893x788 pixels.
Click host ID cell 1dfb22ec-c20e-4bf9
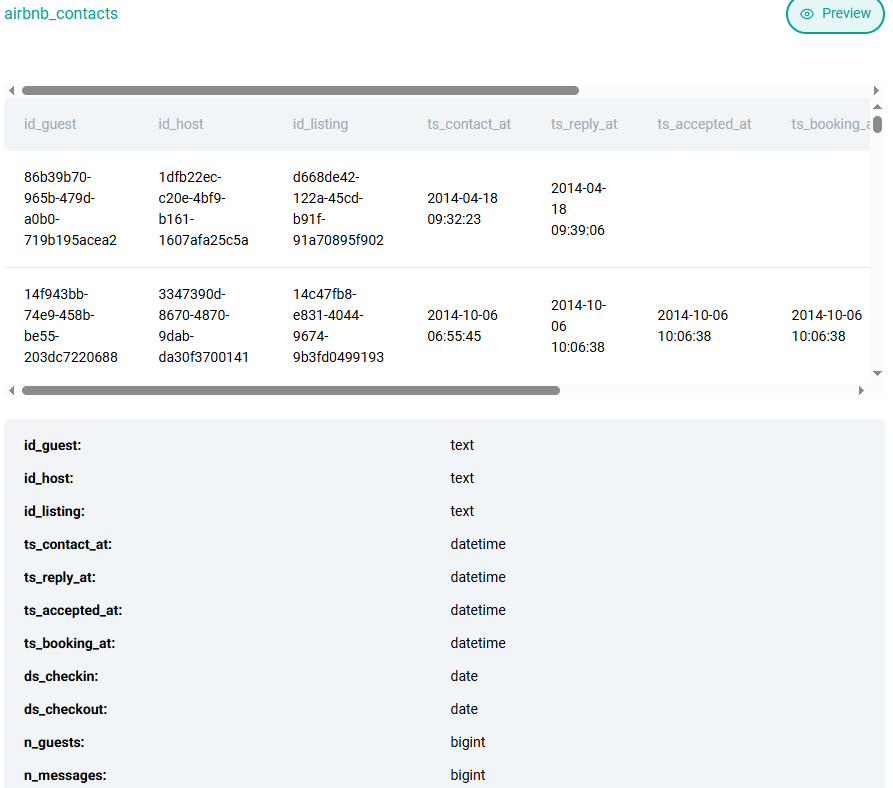click(203, 209)
